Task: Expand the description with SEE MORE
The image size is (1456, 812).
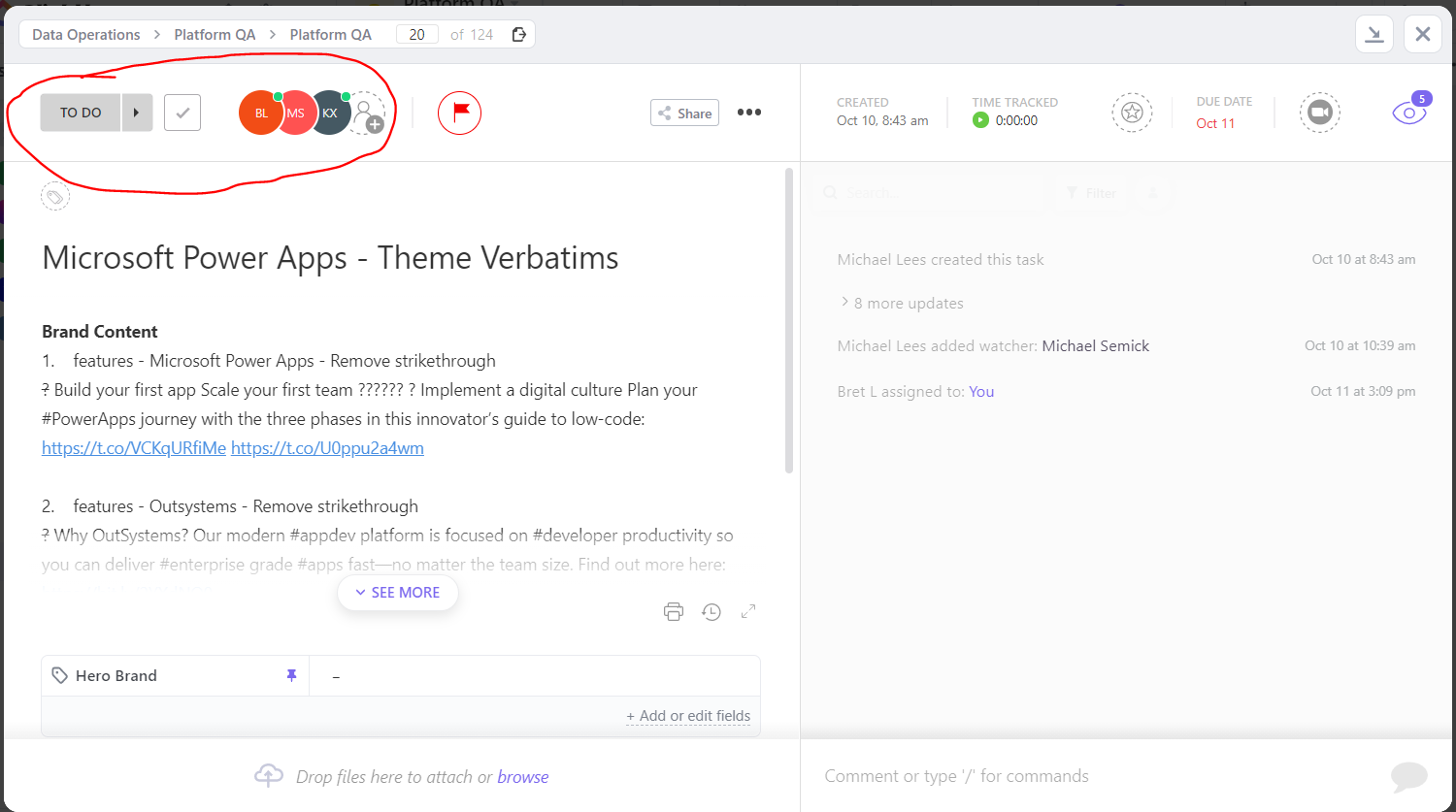Action: click(398, 593)
